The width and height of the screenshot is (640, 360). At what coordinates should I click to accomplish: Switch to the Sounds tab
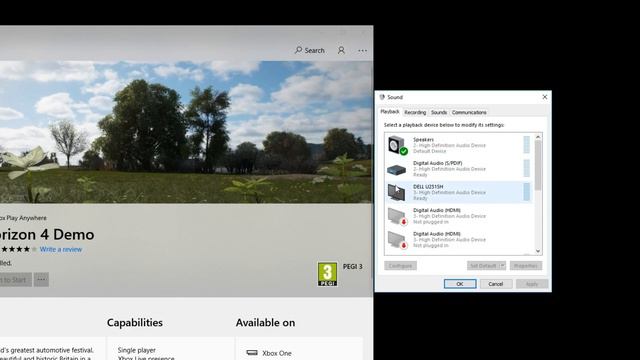(439, 112)
